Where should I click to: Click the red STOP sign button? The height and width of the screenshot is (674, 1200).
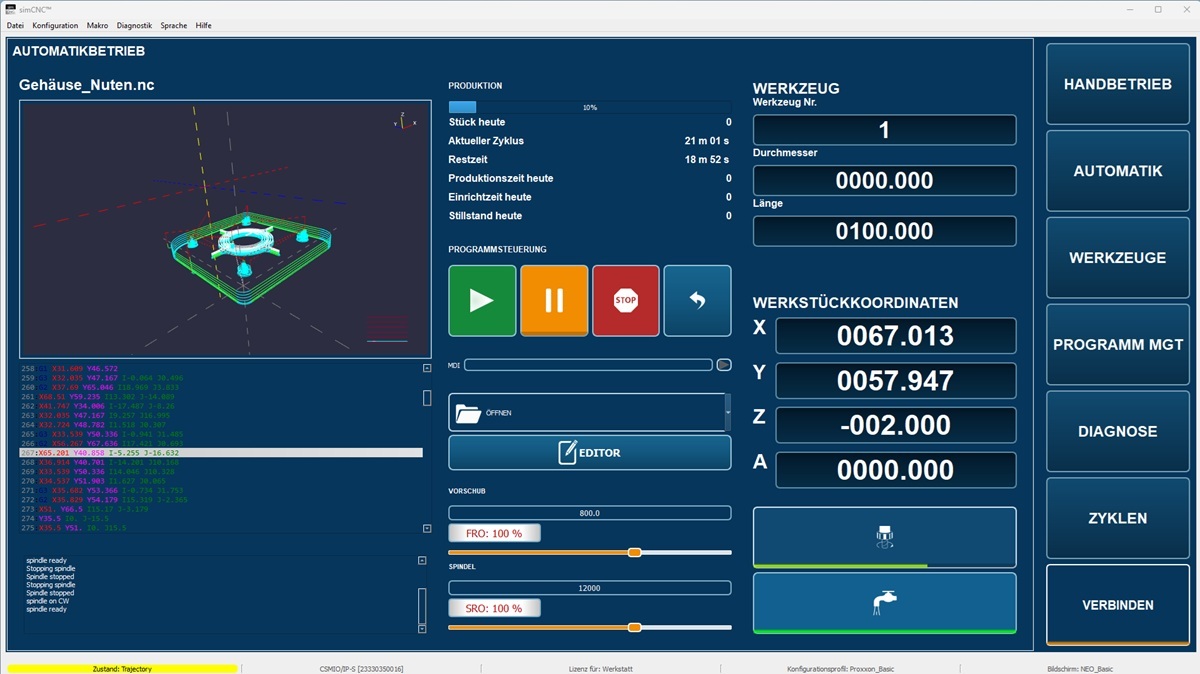tap(626, 300)
